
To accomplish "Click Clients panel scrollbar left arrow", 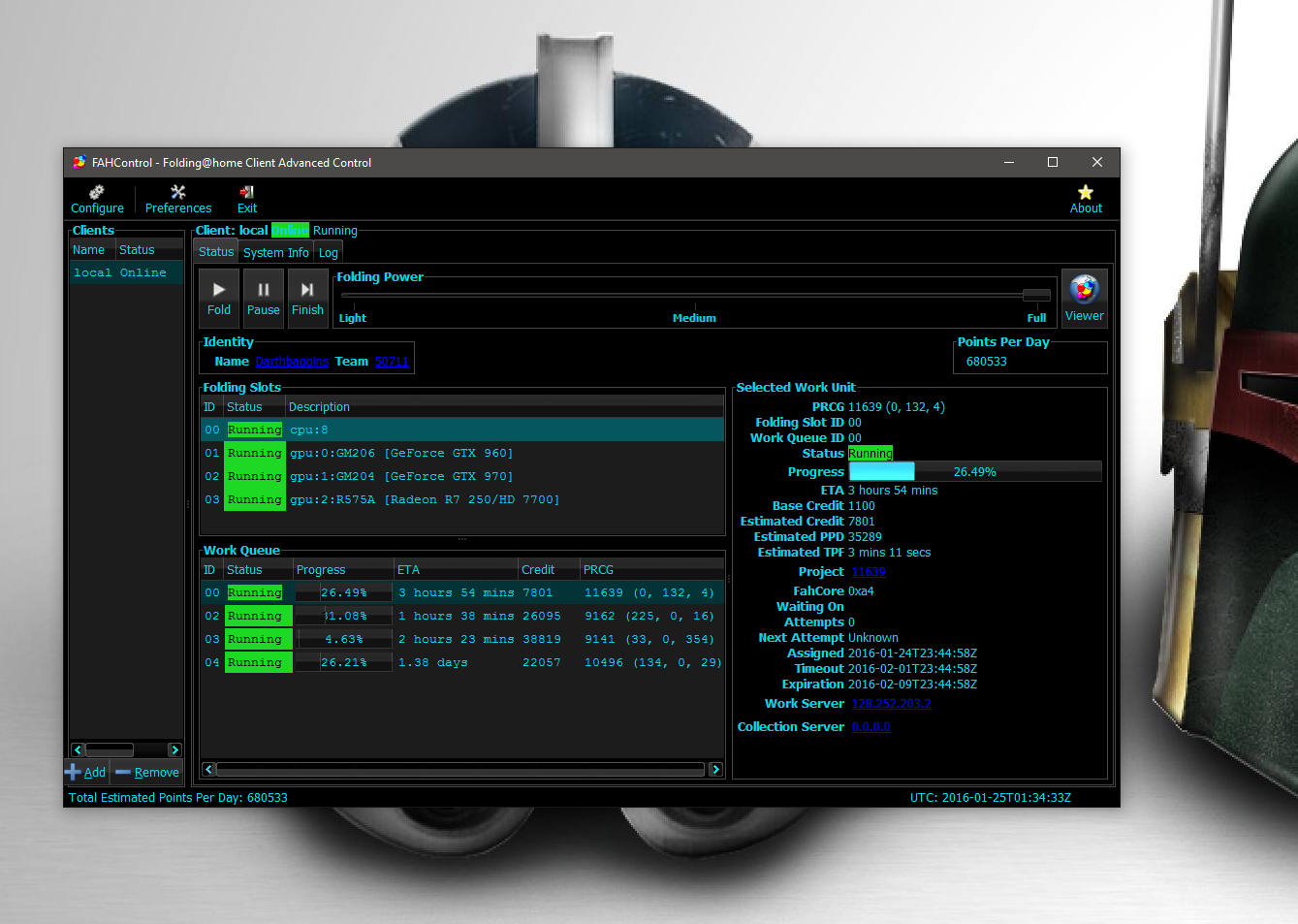I will pyautogui.click(x=78, y=750).
